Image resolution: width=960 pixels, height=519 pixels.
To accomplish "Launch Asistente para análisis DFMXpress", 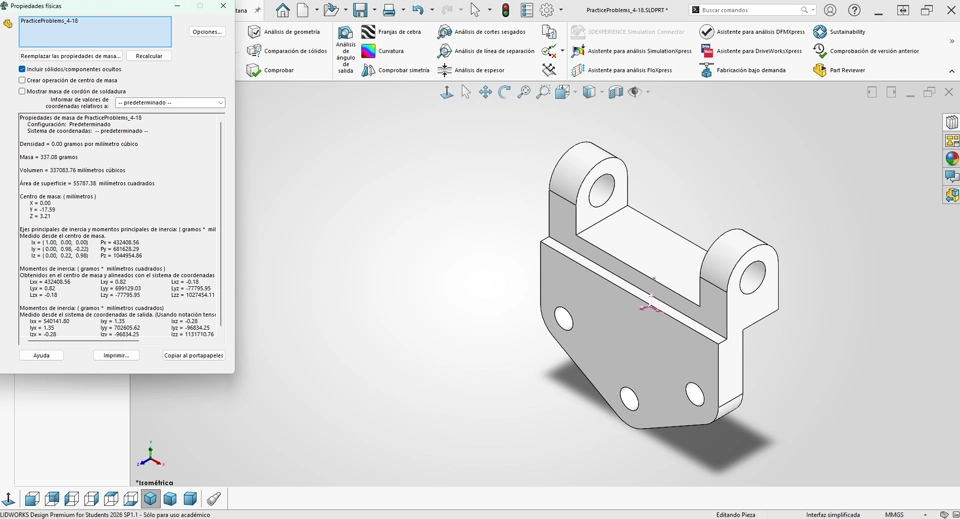I will coord(752,32).
